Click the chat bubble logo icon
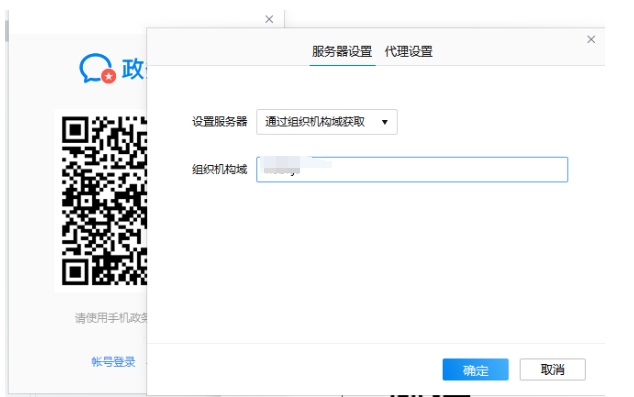This screenshot has height=397, width=634. coord(97,68)
